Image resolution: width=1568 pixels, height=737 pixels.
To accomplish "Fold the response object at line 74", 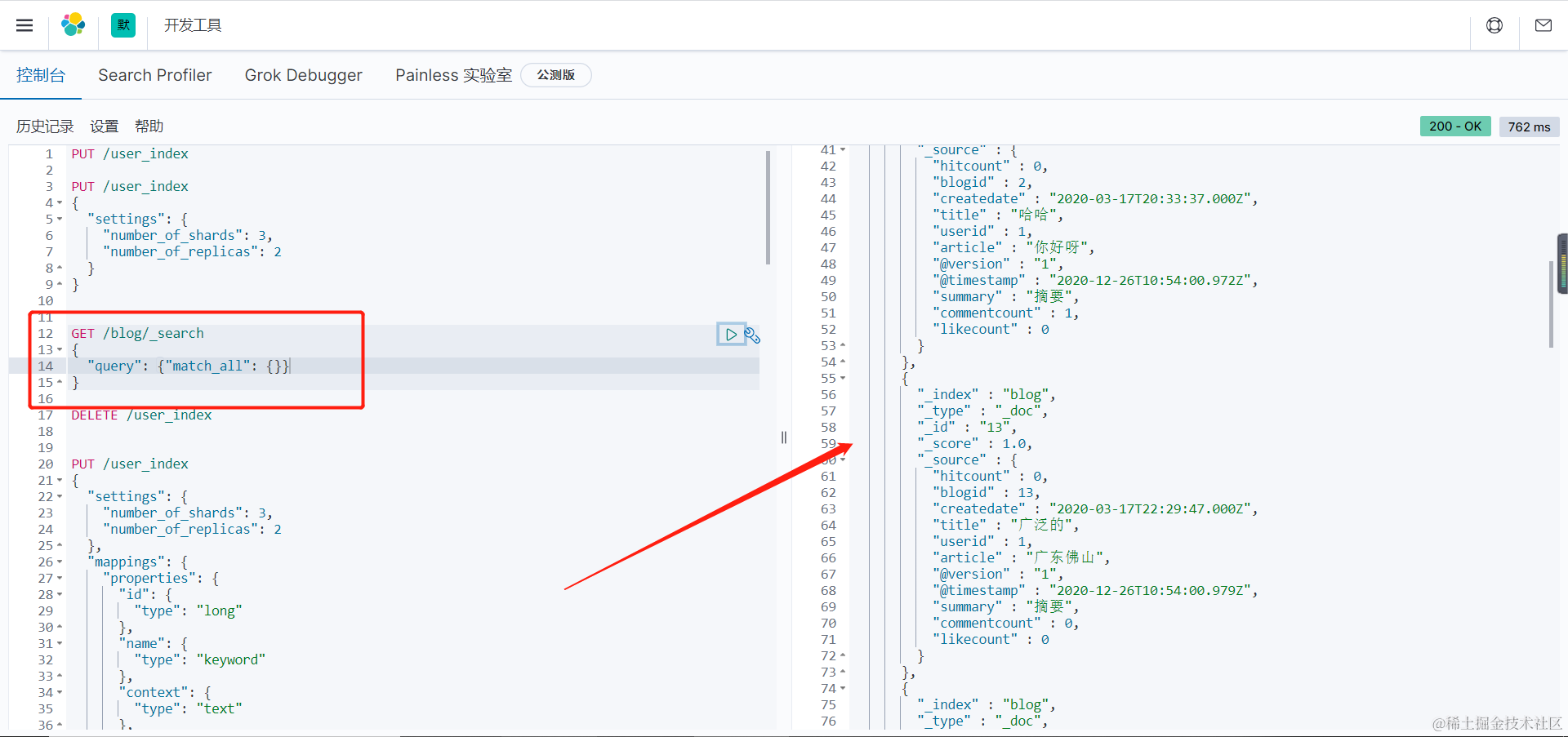I will coord(843,688).
